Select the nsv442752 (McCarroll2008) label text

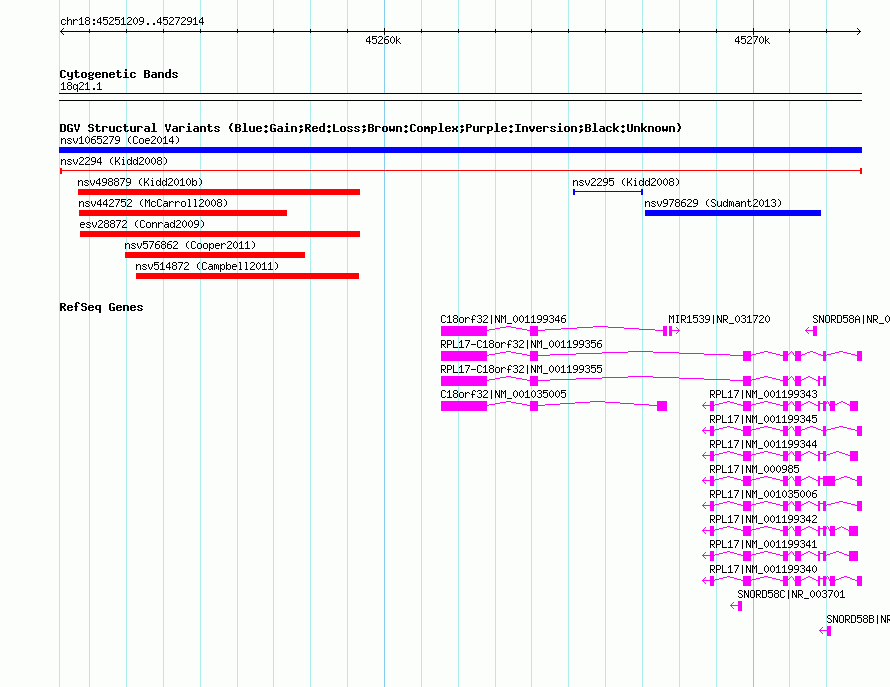point(153,203)
